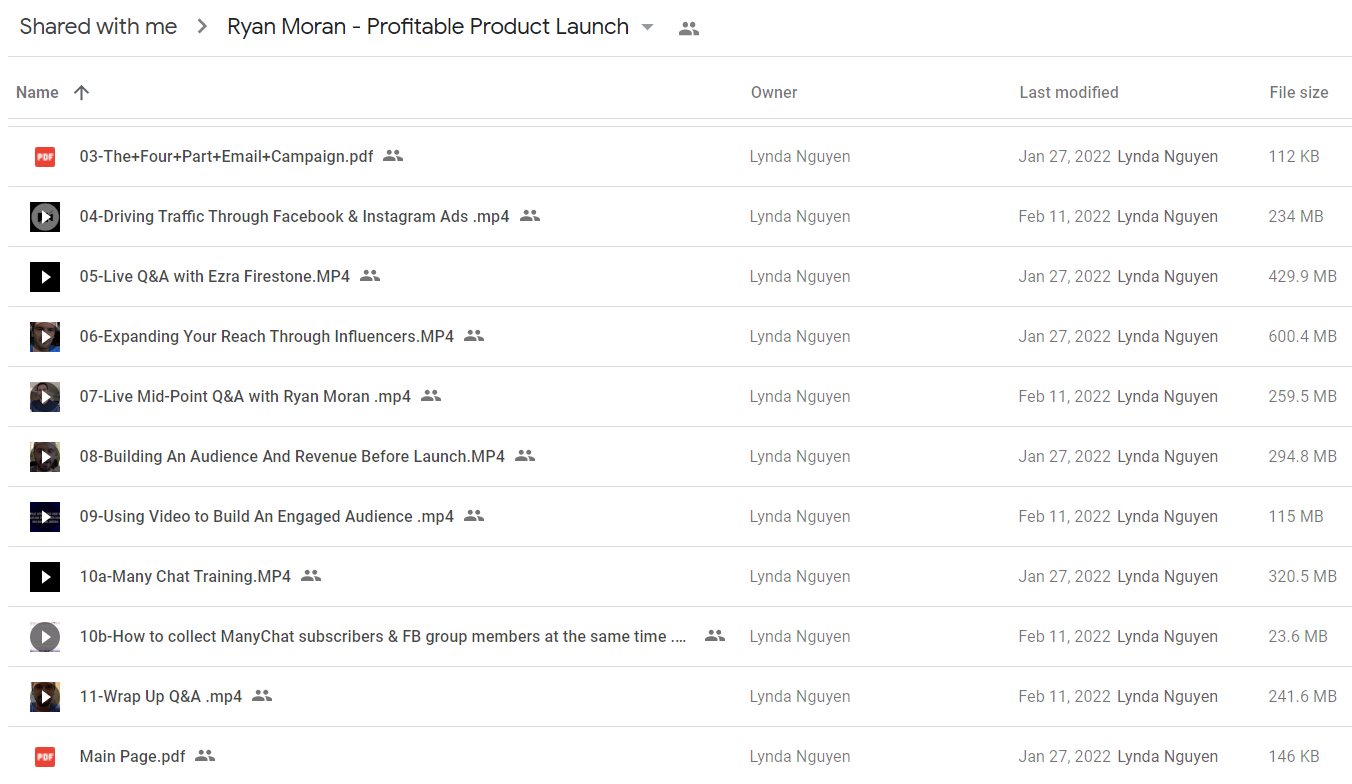Click Jan 27, 2022 date in 10a-Many Chat row

pyautogui.click(x=1065, y=576)
